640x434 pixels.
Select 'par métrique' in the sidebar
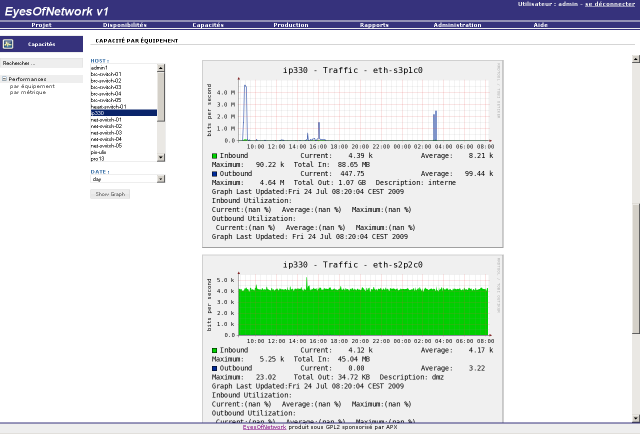click(x=28, y=92)
